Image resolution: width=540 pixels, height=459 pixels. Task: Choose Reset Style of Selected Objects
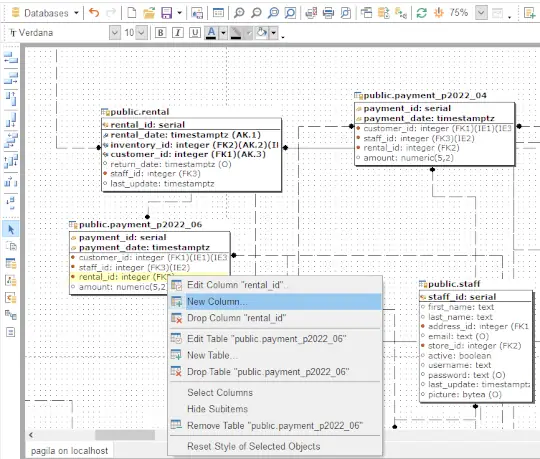pos(275,447)
